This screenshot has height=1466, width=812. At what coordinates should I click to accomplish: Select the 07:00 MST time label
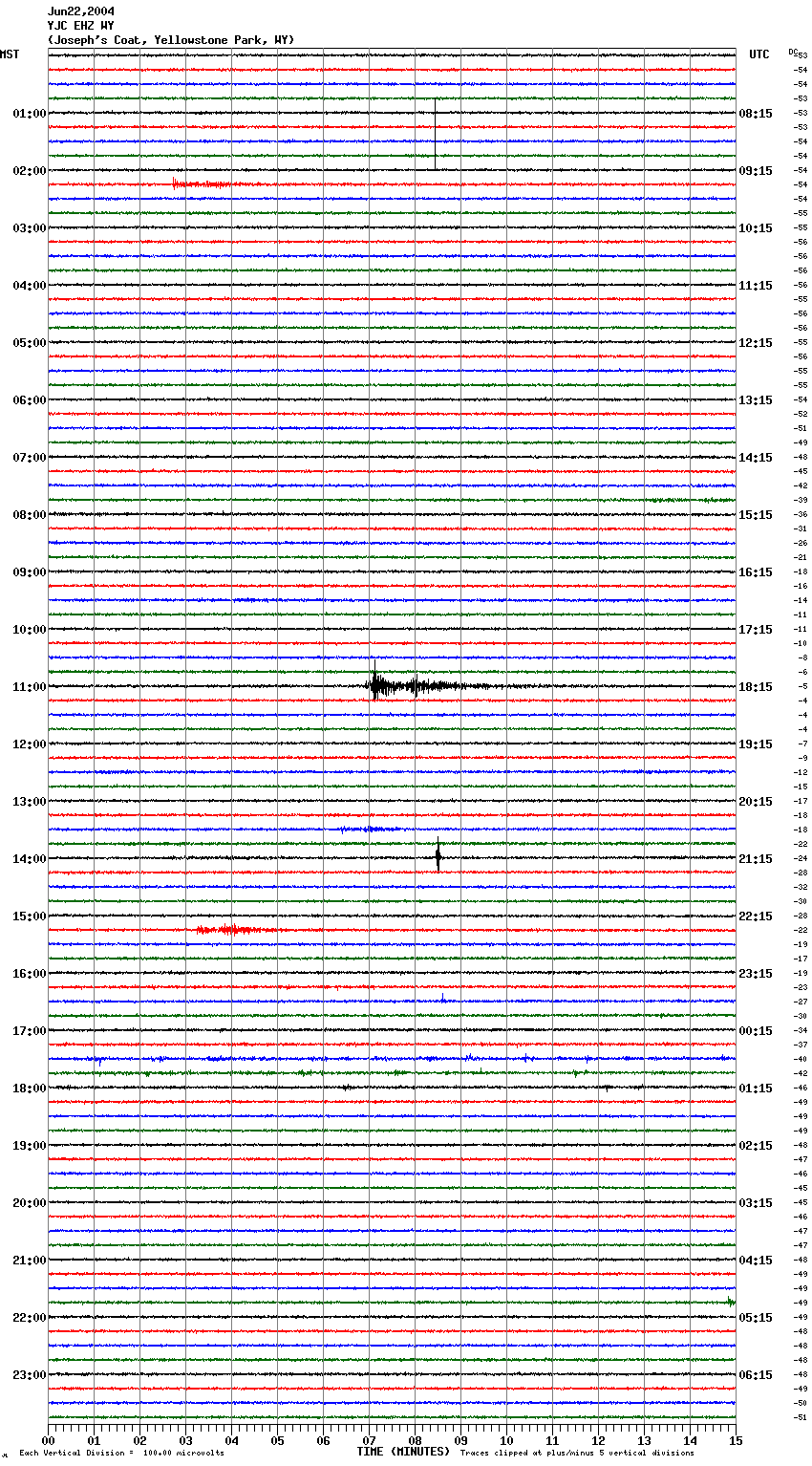(30, 458)
